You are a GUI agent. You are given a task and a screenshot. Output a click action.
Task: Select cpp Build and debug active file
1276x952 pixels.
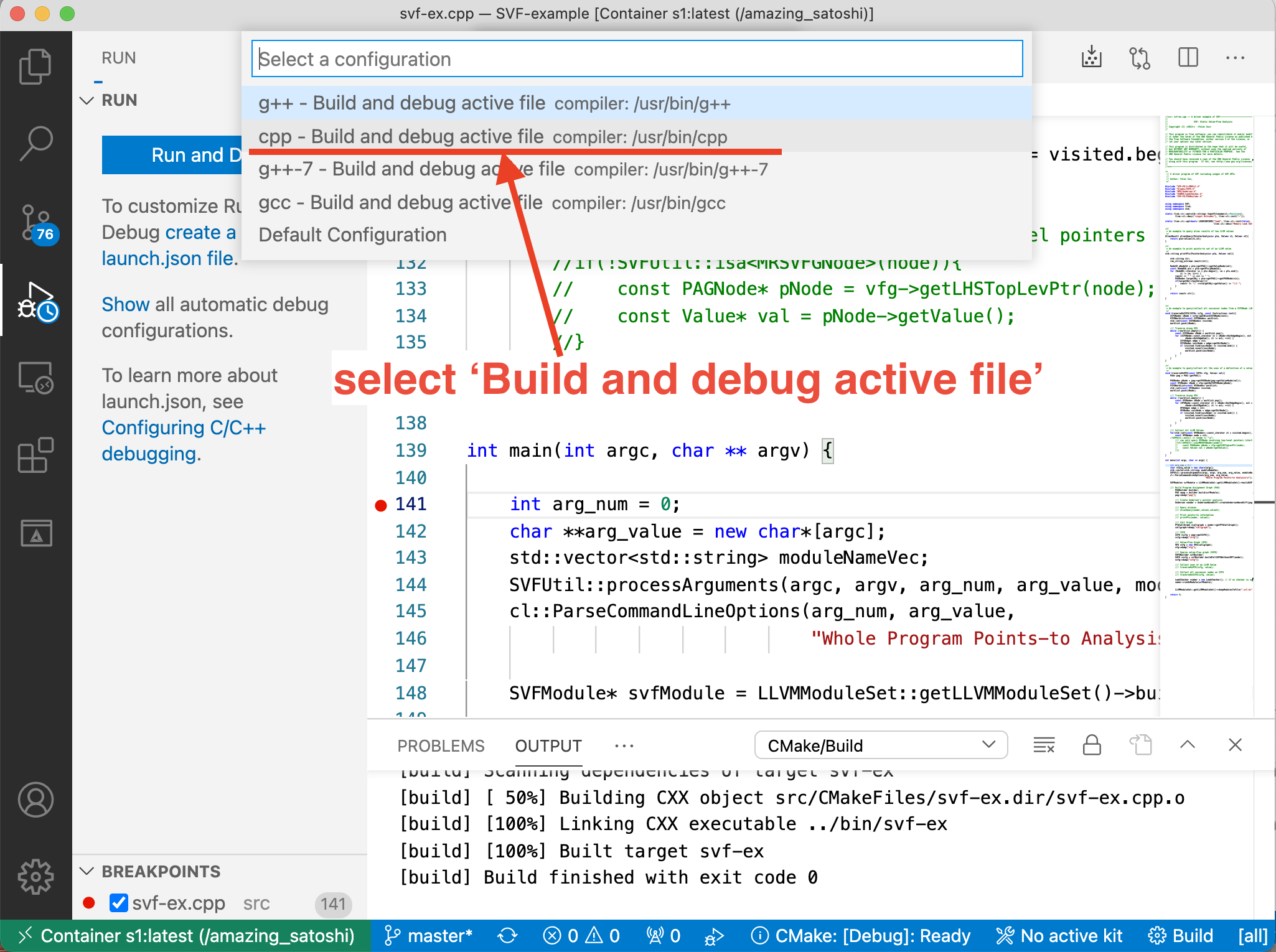click(x=637, y=136)
